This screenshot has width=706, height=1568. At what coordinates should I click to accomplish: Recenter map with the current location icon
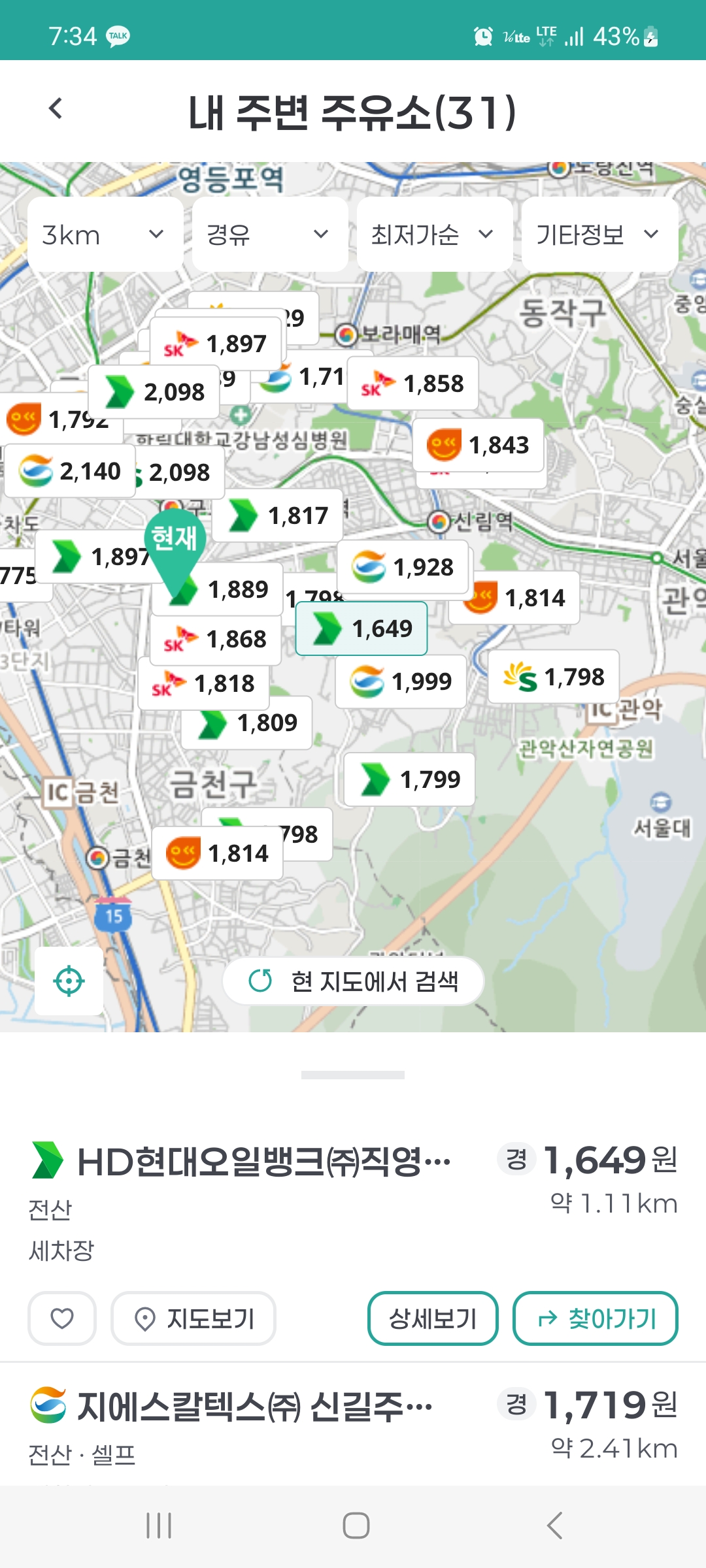[x=69, y=981]
